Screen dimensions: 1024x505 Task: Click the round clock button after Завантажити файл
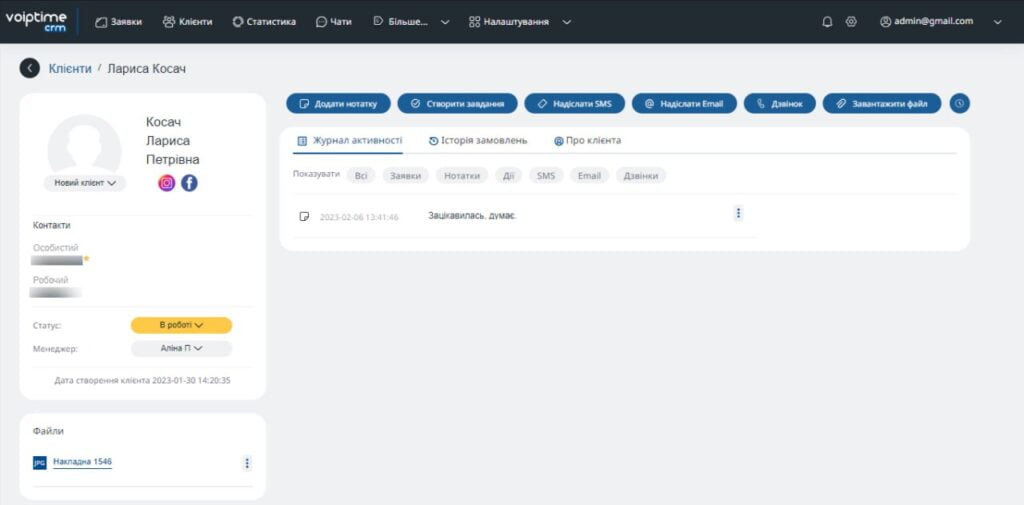point(959,103)
